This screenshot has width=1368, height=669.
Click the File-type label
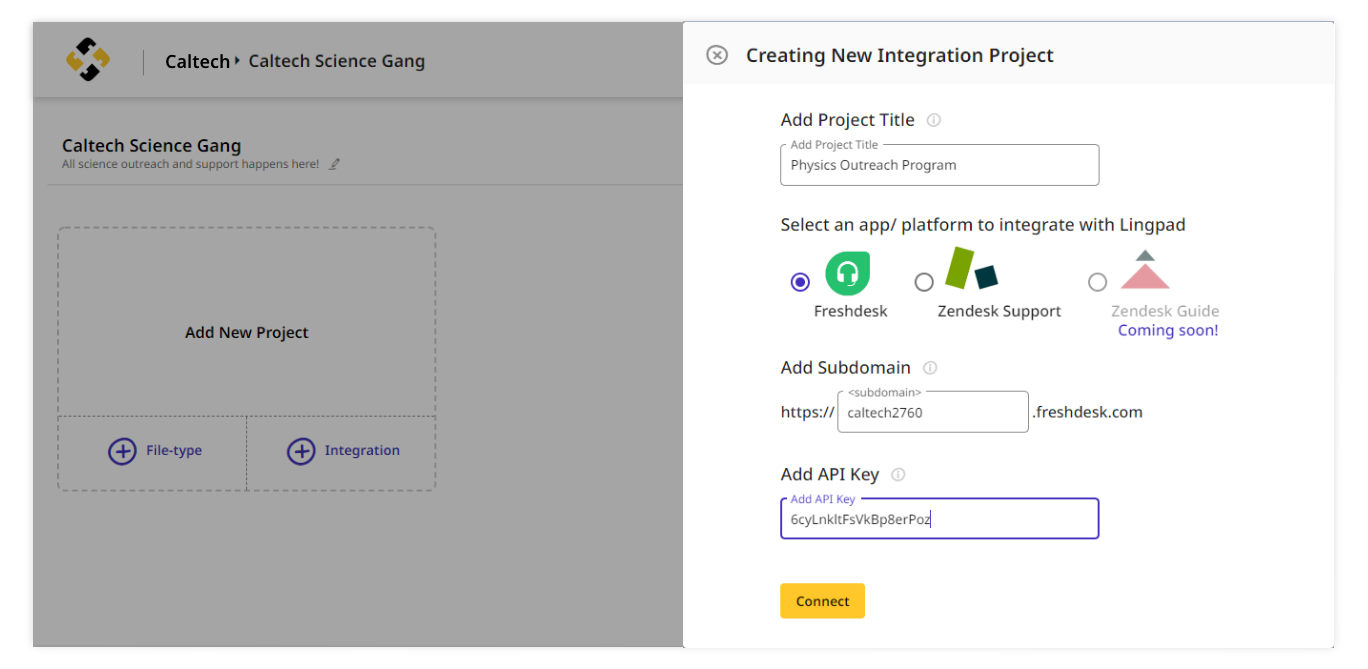[x=174, y=451]
